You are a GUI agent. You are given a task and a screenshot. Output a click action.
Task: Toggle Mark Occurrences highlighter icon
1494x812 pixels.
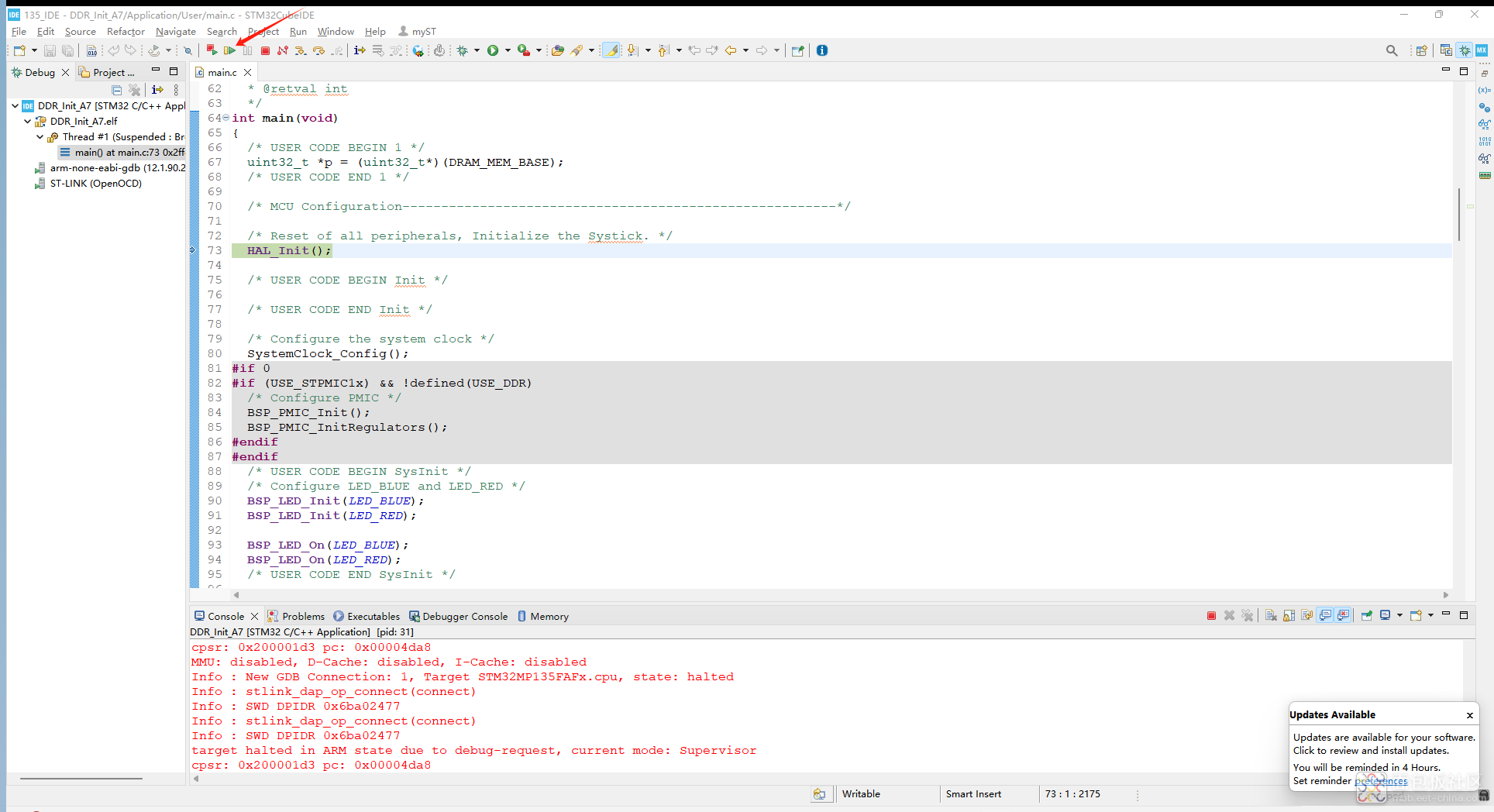pyautogui.click(x=611, y=50)
